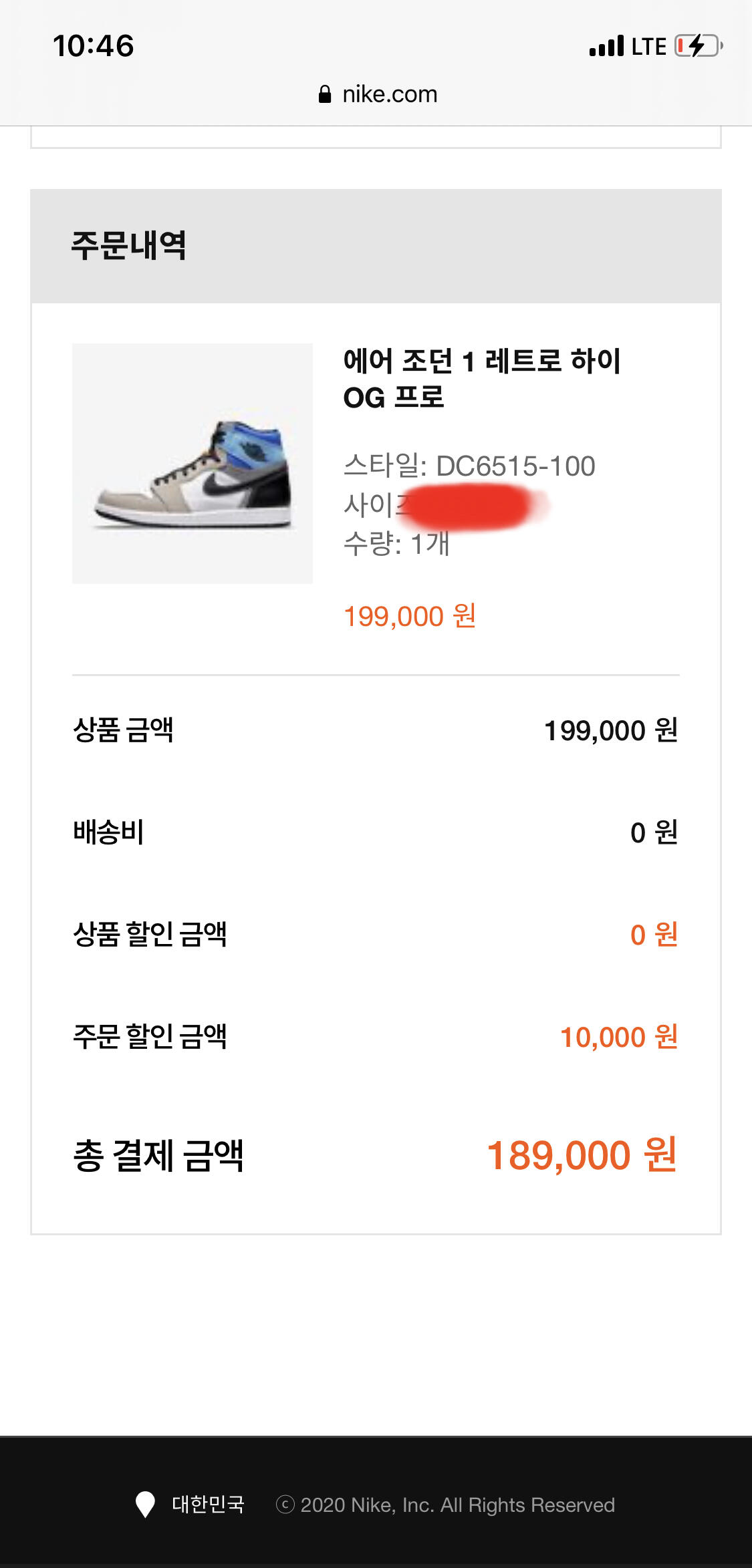752x1568 pixels.
Task: Tap the 상품 할인 금액 label
Action: 150,935
